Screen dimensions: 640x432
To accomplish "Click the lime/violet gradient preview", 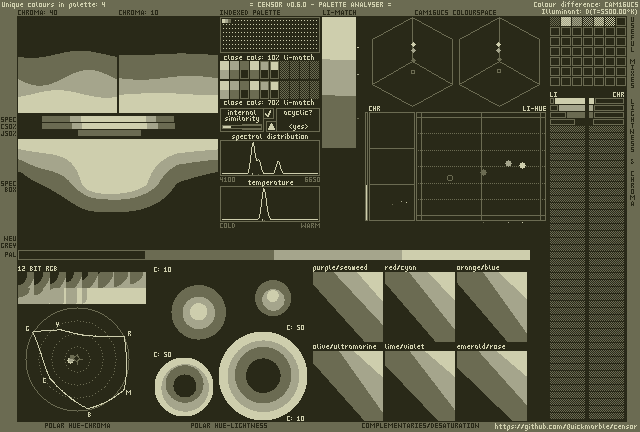I will point(419,385).
